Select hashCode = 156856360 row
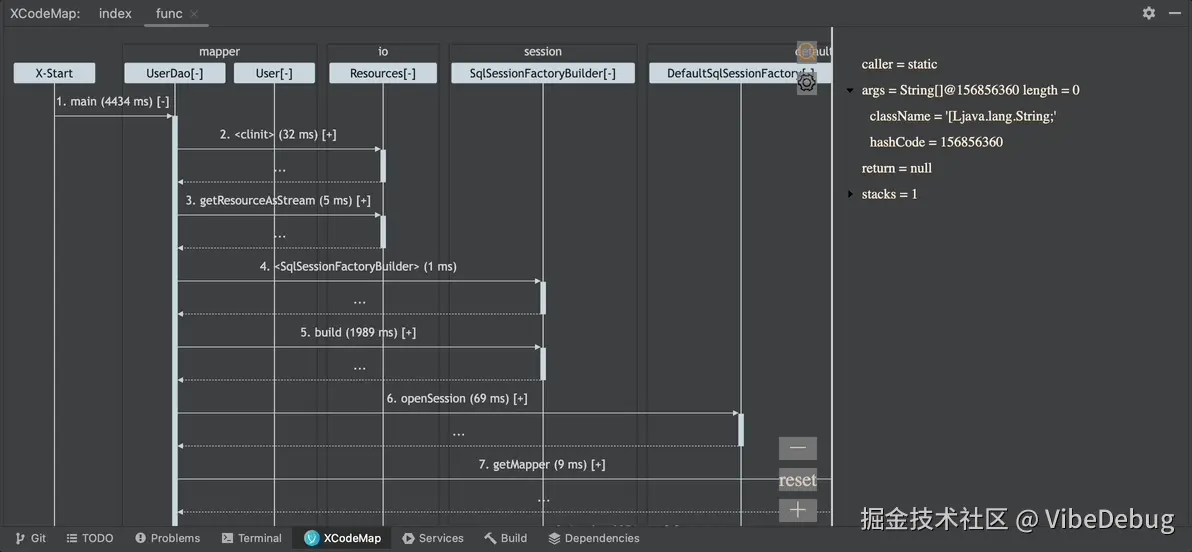This screenshot has height=552, width=1192. pos(937,142)
